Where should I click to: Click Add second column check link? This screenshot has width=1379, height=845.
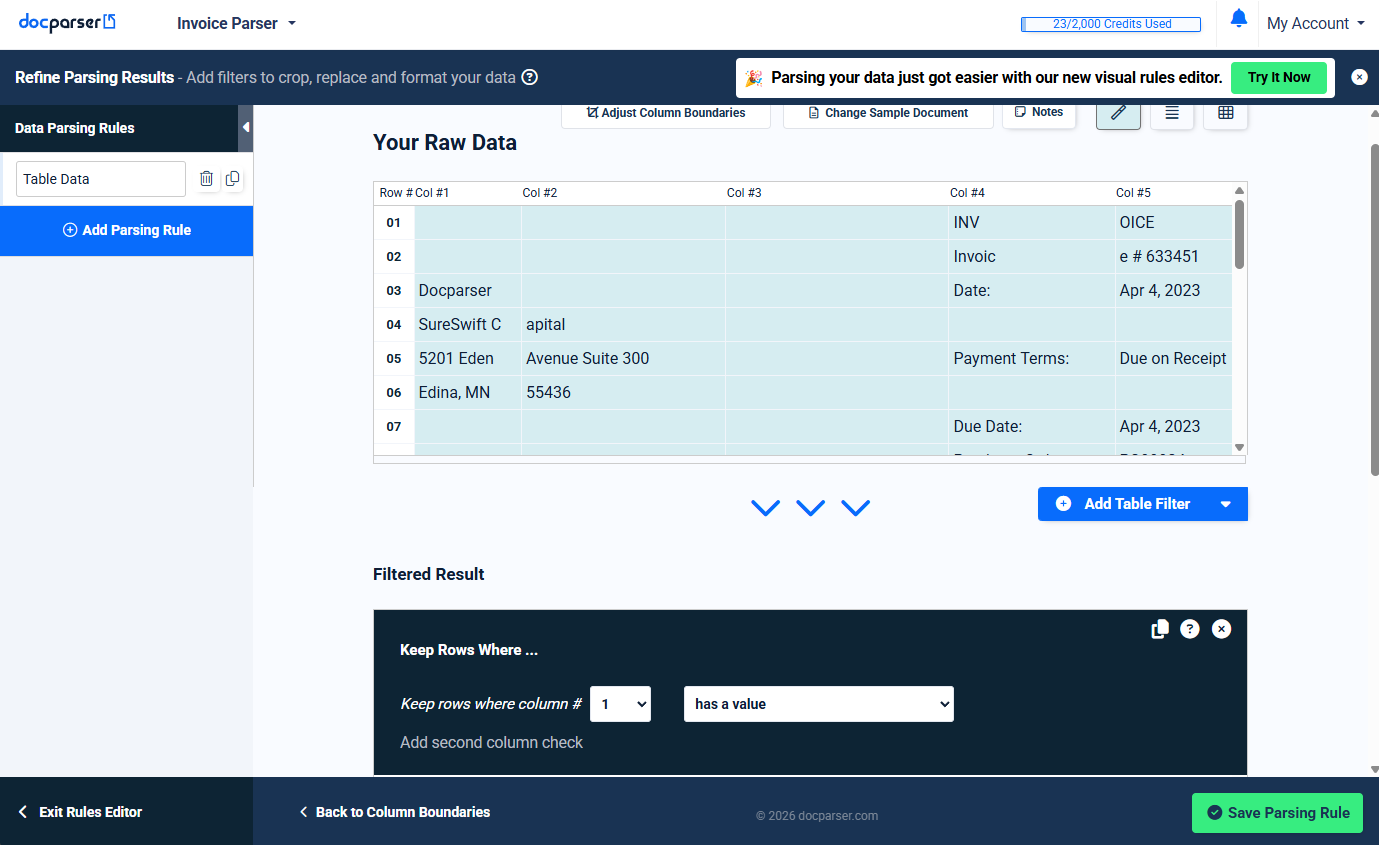point(491,742)
